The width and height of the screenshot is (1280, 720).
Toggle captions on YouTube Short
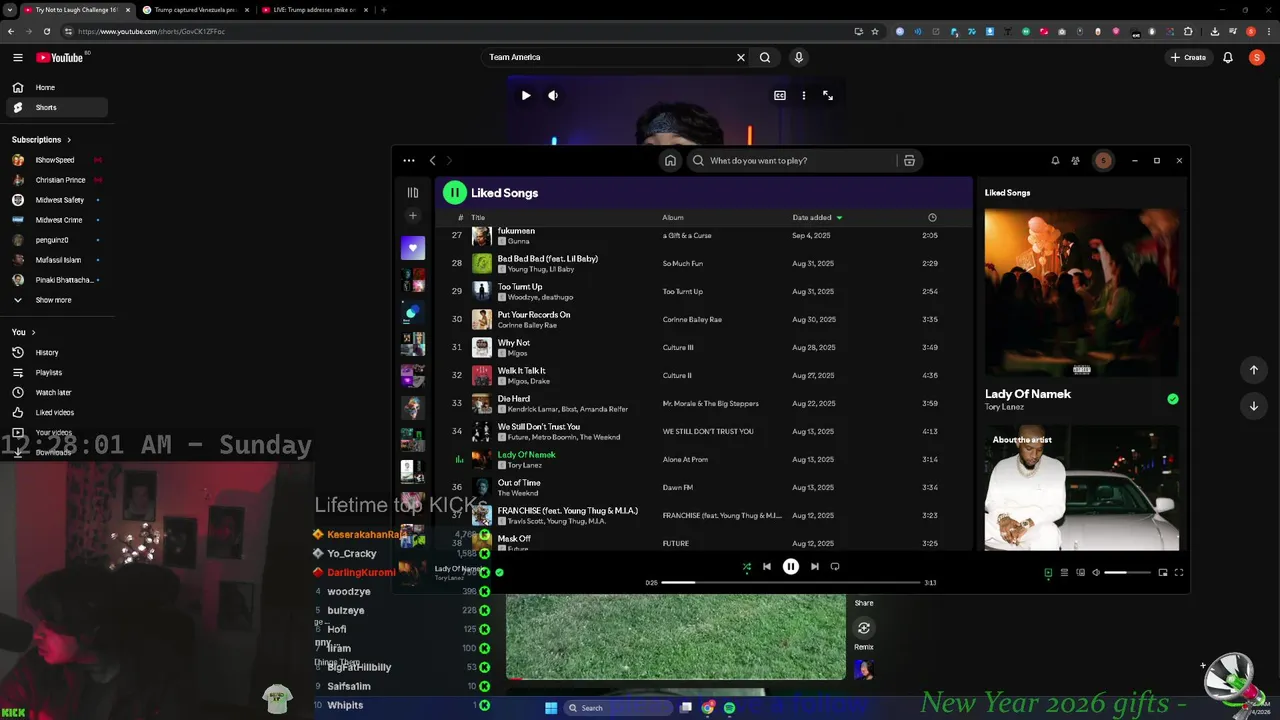click(780, 95)
